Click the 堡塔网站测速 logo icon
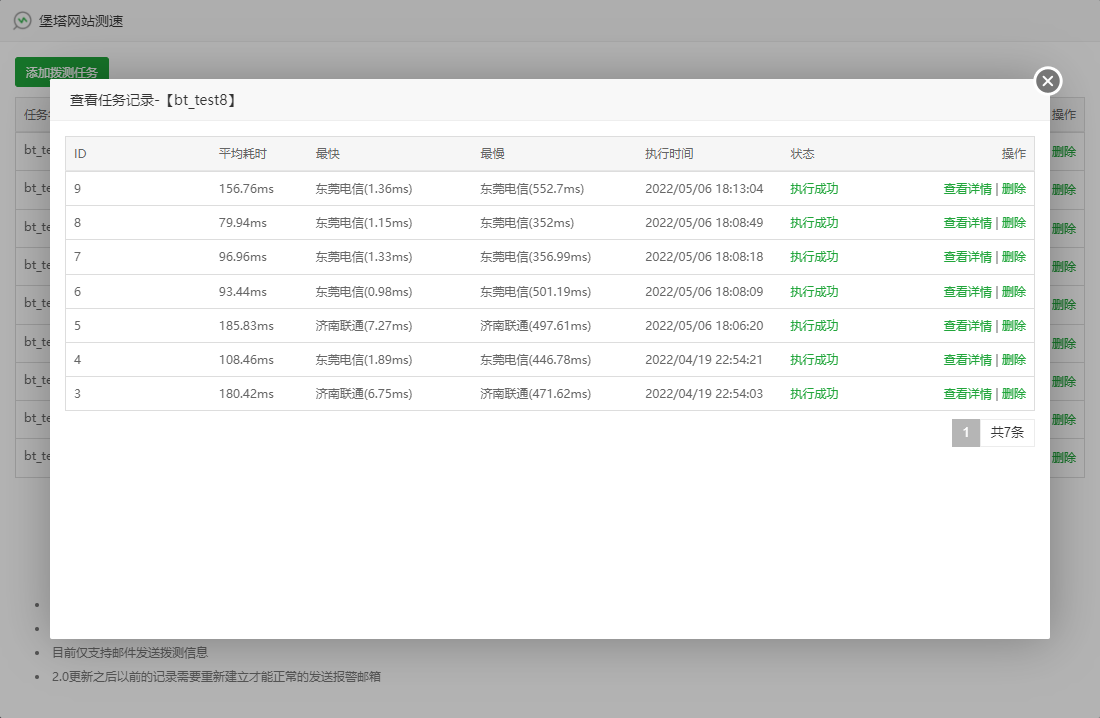1100x718 pixels. tap(22, 21)
